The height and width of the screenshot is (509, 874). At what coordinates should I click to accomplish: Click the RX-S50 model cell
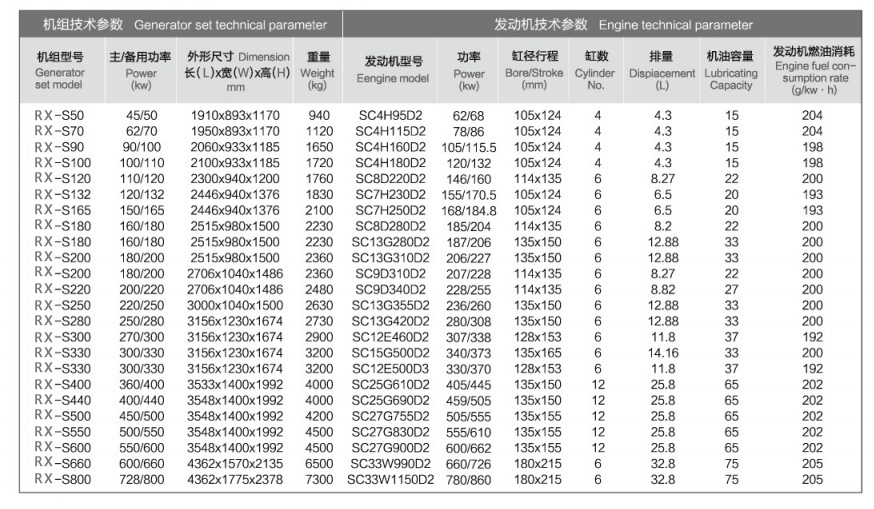(59, 115)
